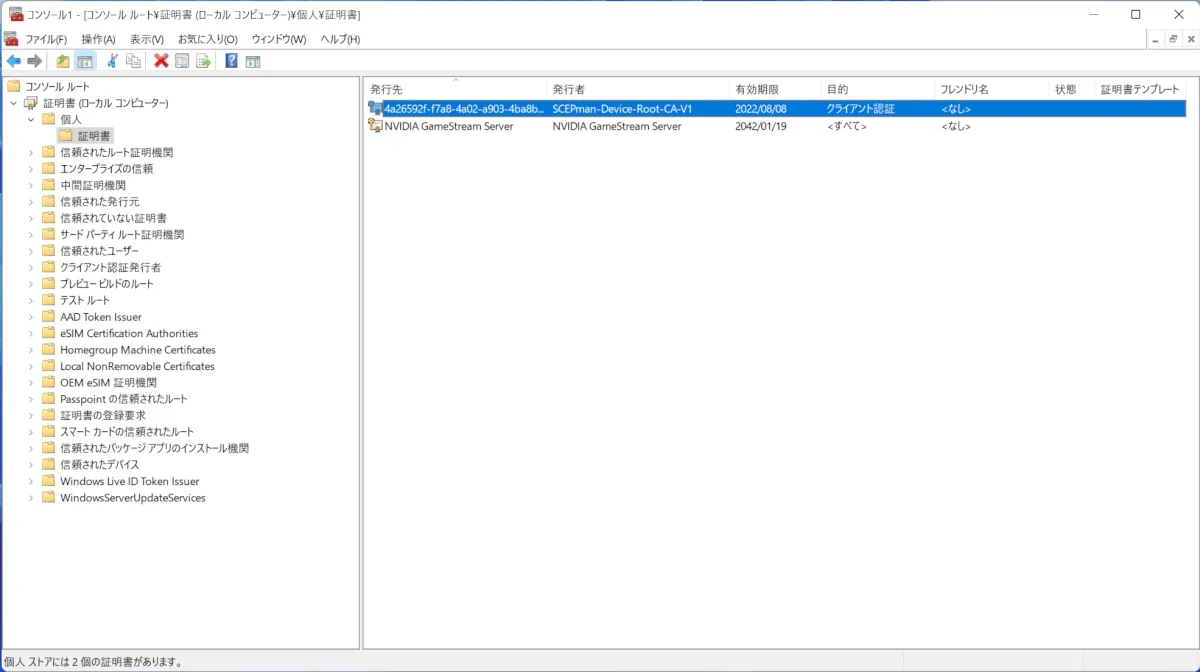Image resolution: width=1200 pixels, height=672 pixels.
Task: Click the blue Help question mark icon
Action: (231, 61)
